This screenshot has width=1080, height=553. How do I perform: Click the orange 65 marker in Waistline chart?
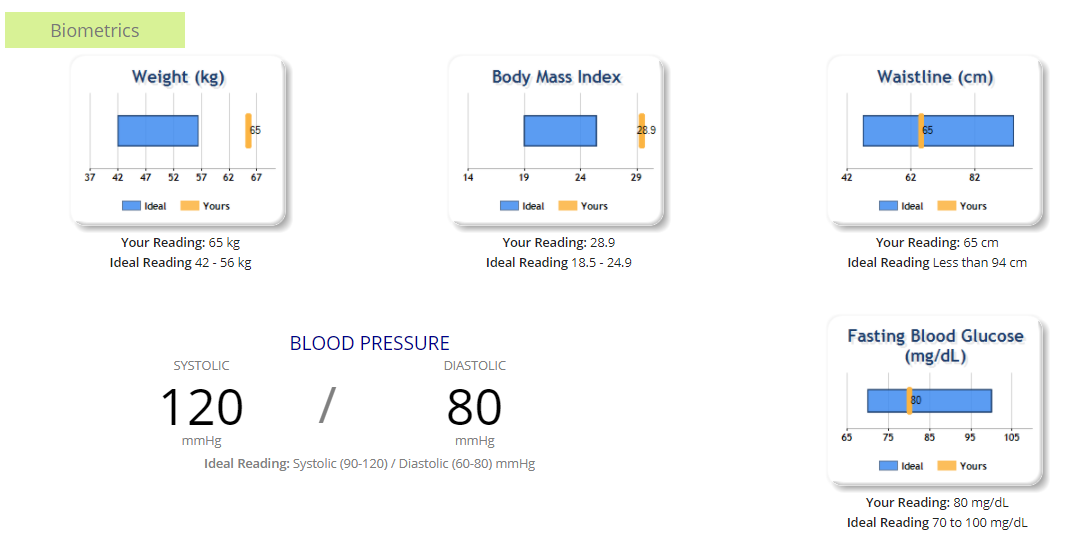coord(921,131)
